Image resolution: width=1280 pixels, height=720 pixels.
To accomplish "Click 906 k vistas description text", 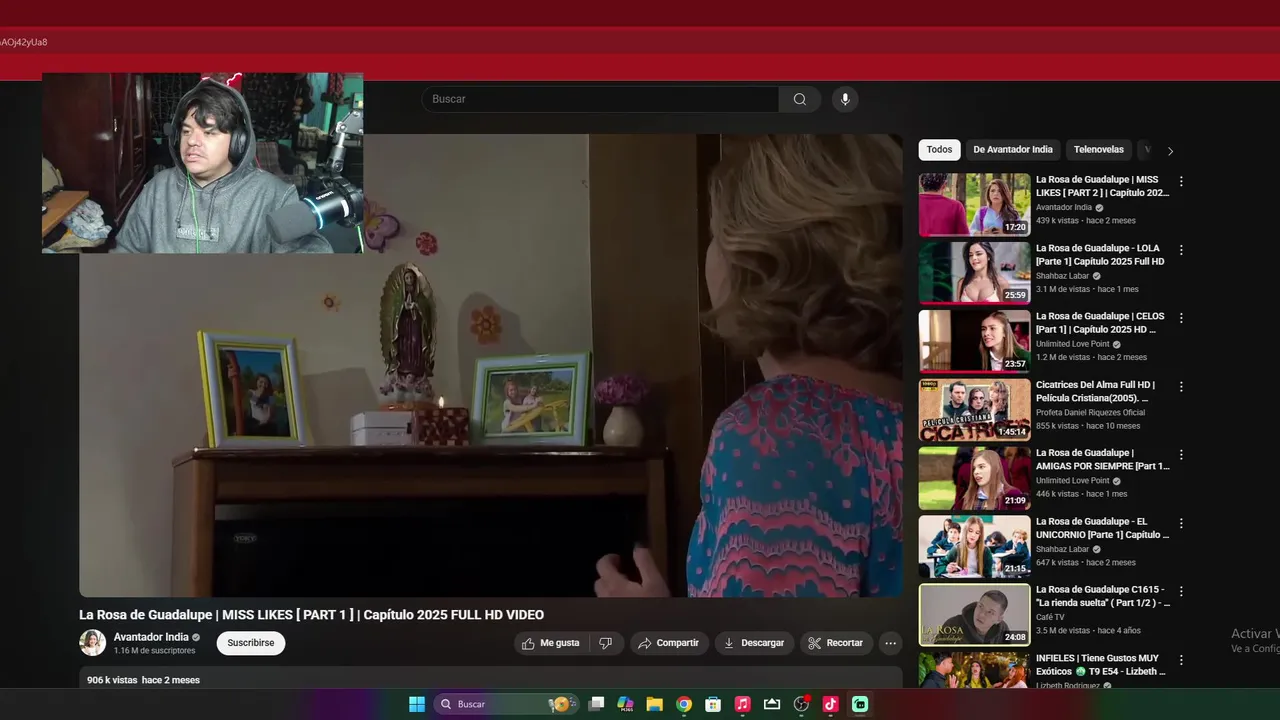I will [x=143, y=680].
